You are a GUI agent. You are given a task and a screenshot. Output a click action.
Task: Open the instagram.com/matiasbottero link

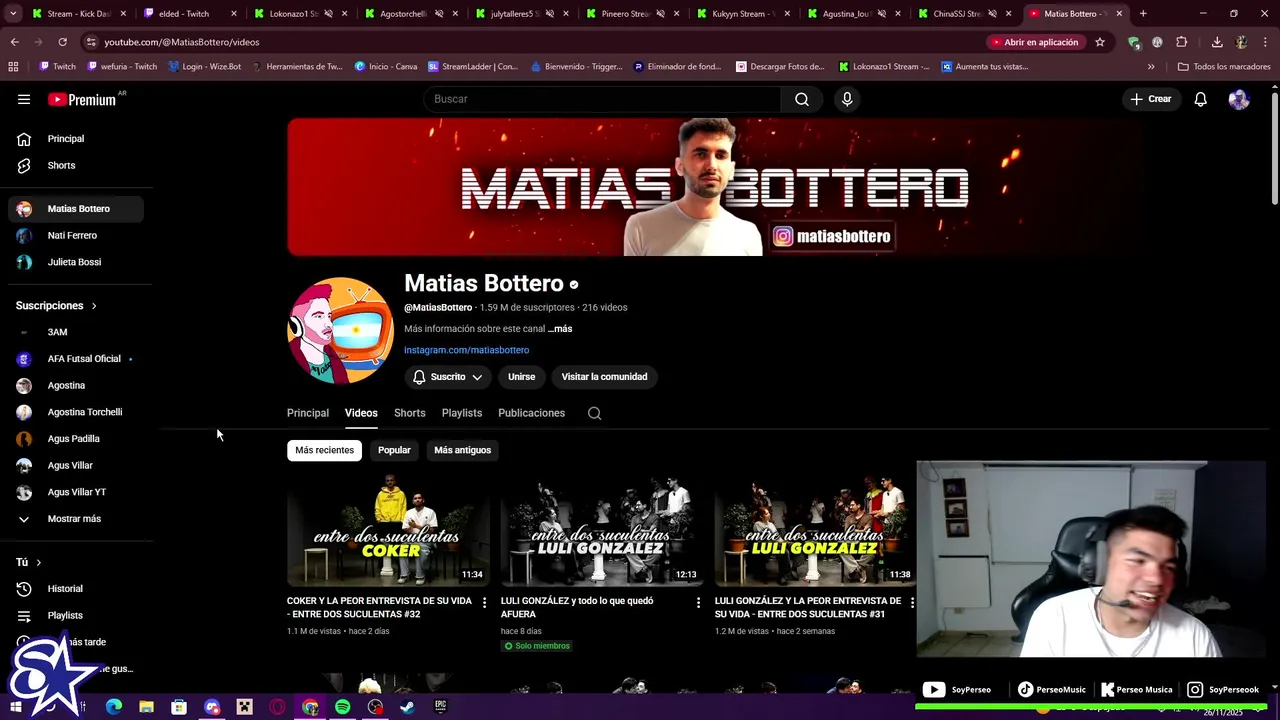(x=467, y=350)
